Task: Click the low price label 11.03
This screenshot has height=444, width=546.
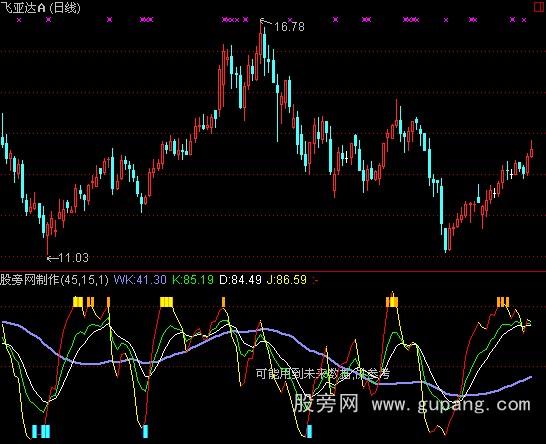Action: click(x=74, y=258)
